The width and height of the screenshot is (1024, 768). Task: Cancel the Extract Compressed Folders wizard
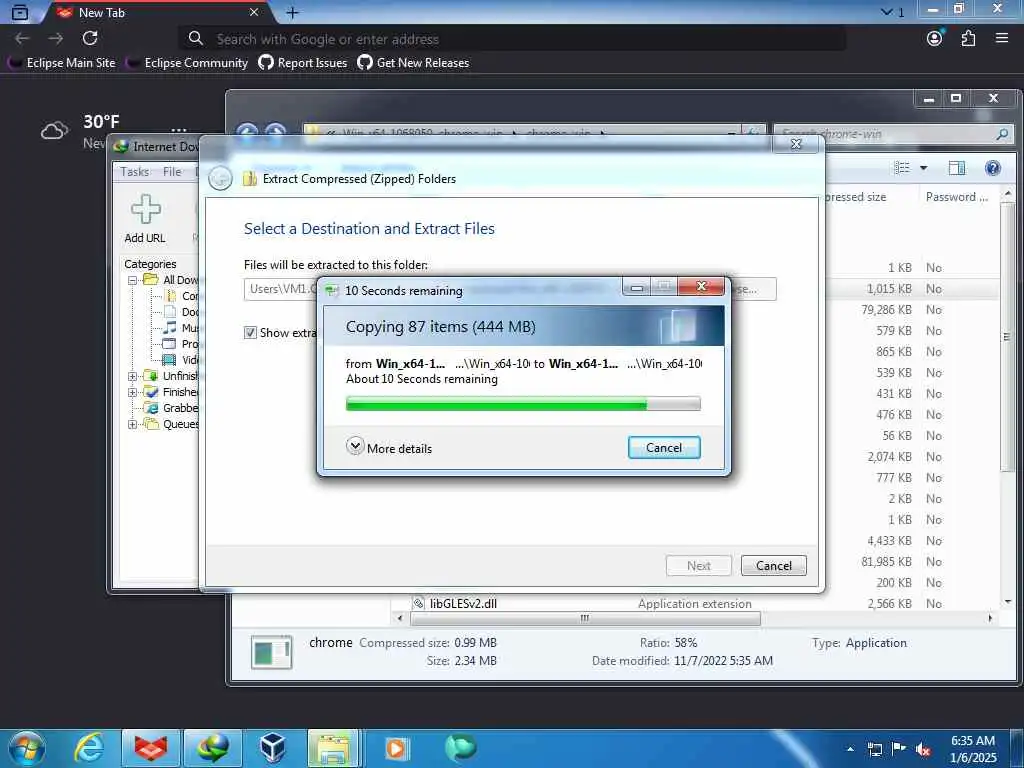pyautogui.click(x=773, y=566)
